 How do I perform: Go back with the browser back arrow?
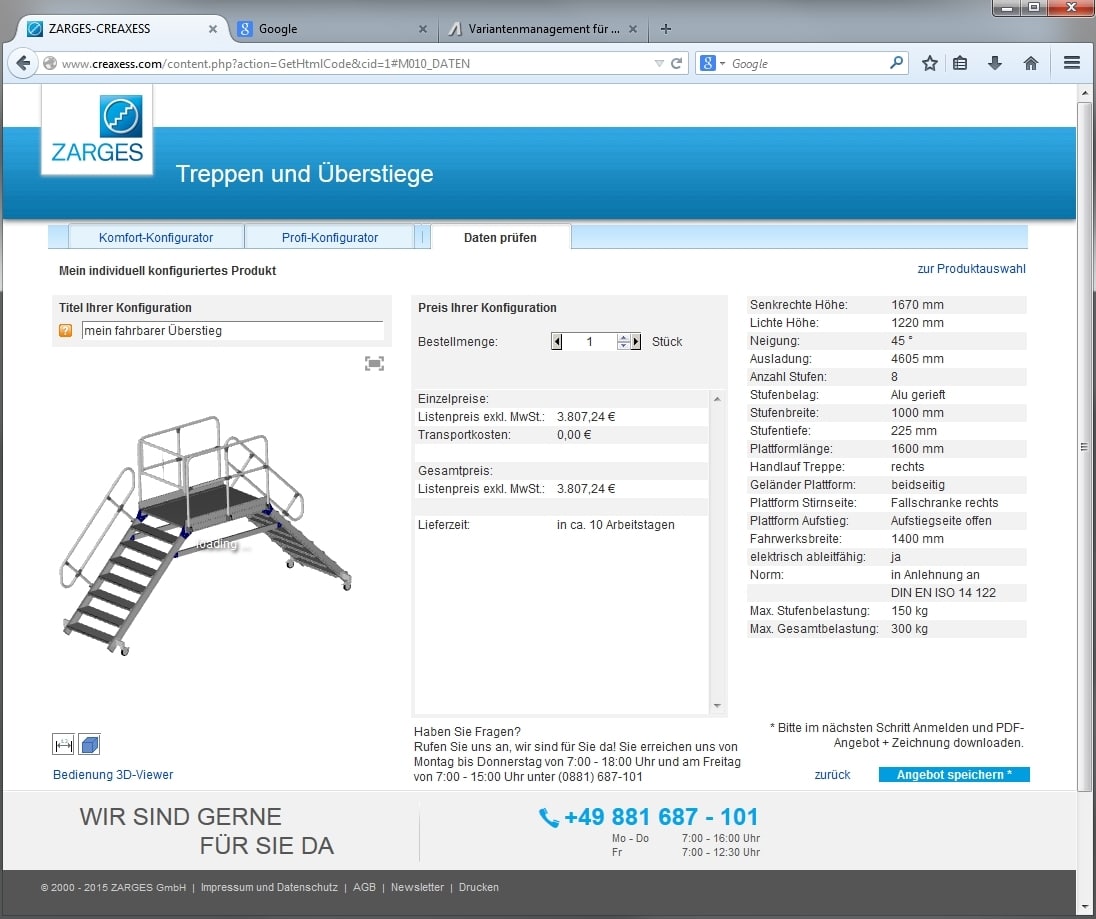(23, 64)
